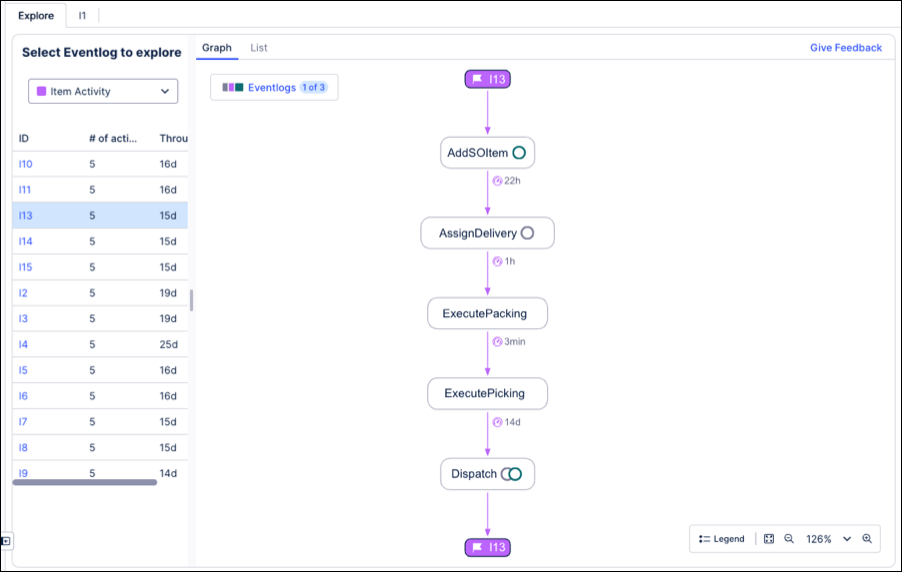Click the fit-to-screen icon
Viewport: 902px width, 572px height.
point(769,539)
